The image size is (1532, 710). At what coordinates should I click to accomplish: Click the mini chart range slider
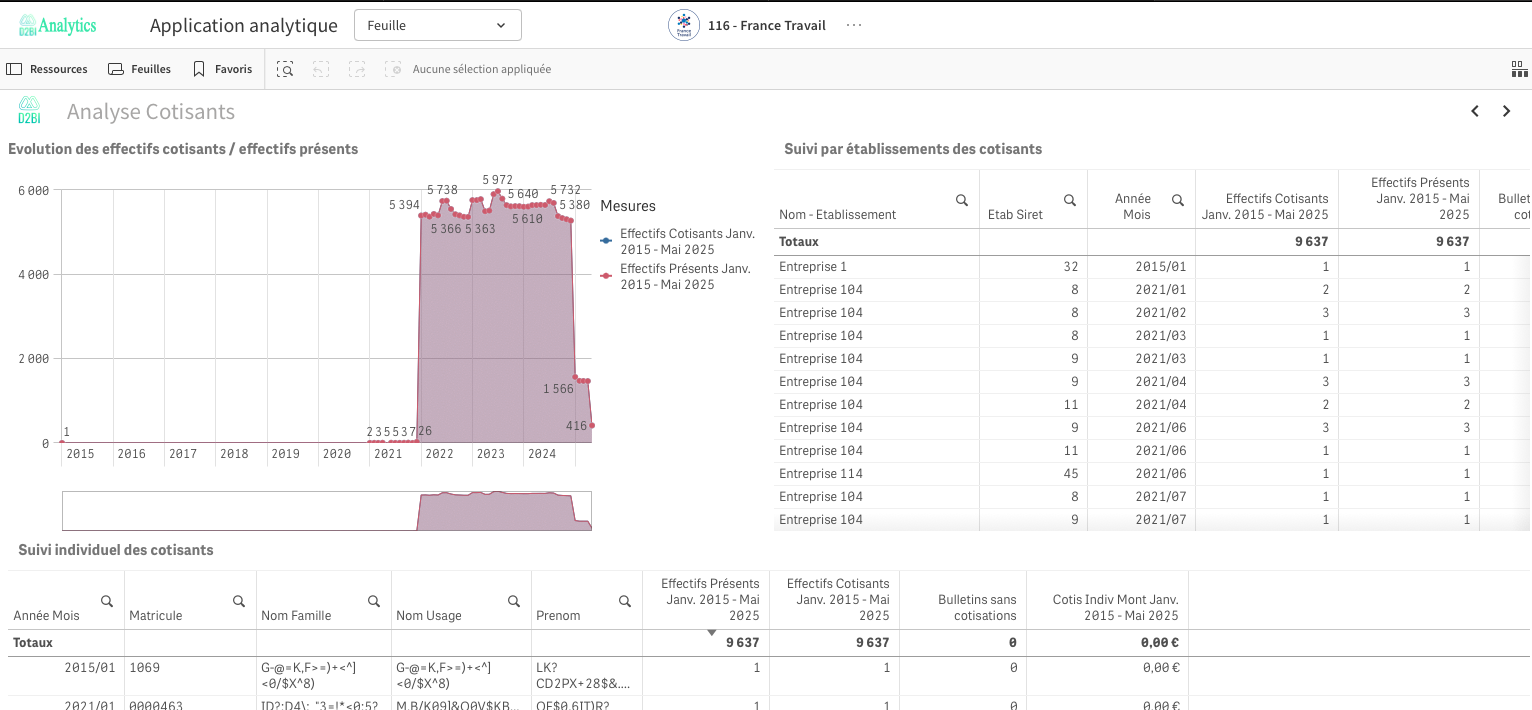(327, 510)
